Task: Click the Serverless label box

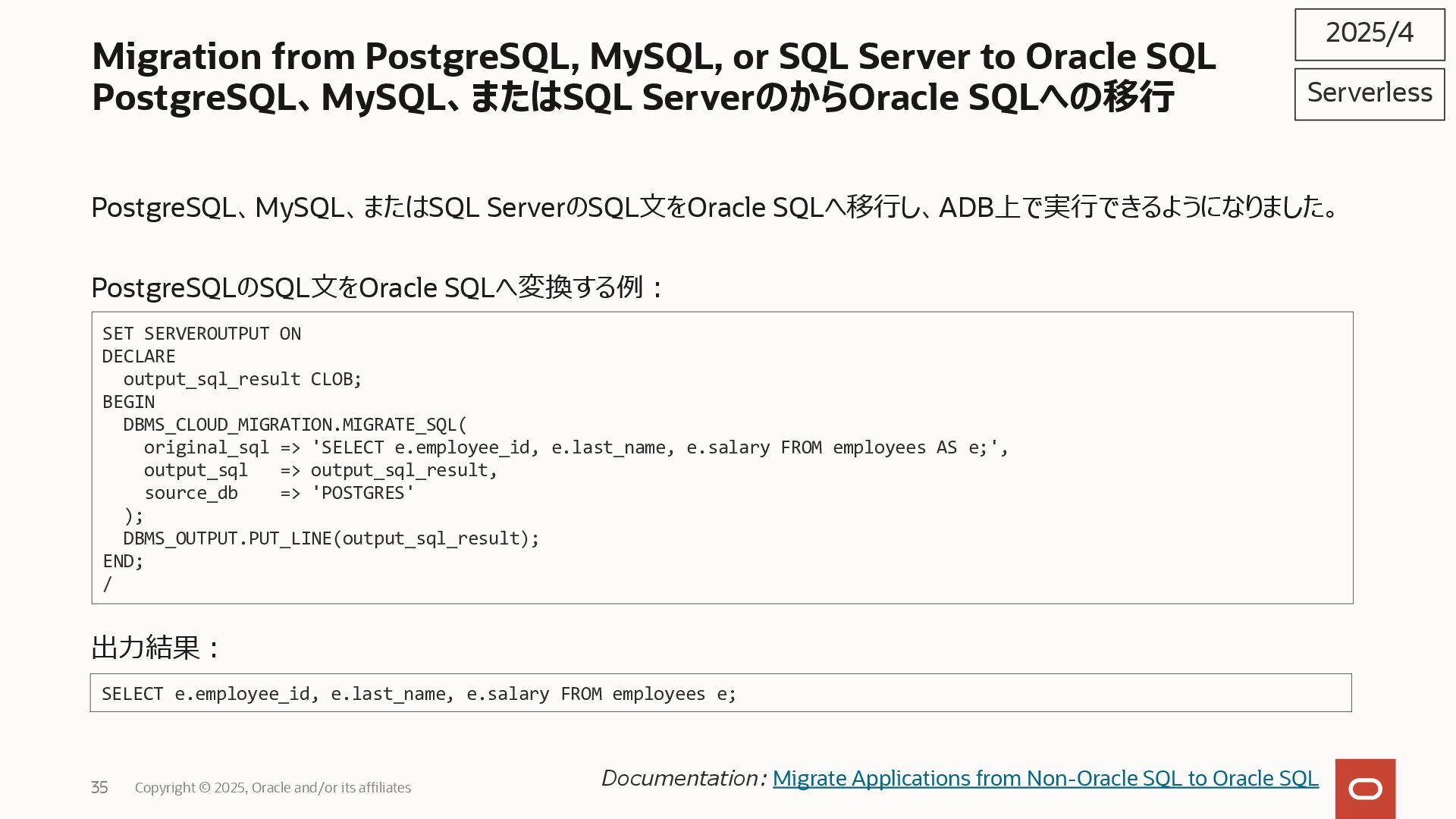Action: [1370, 93]
